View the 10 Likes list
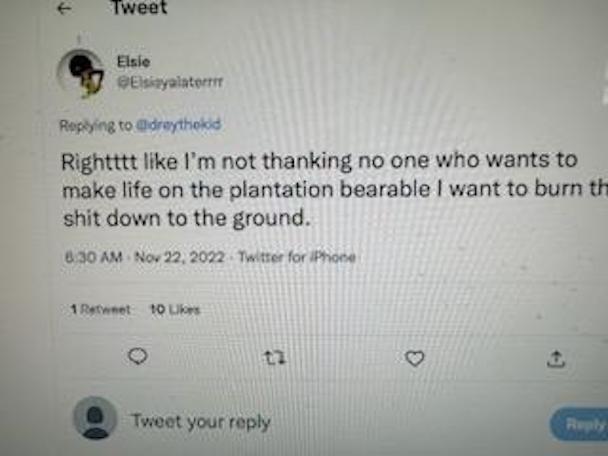This screenshot has width=608, height=456. point(174,310)
